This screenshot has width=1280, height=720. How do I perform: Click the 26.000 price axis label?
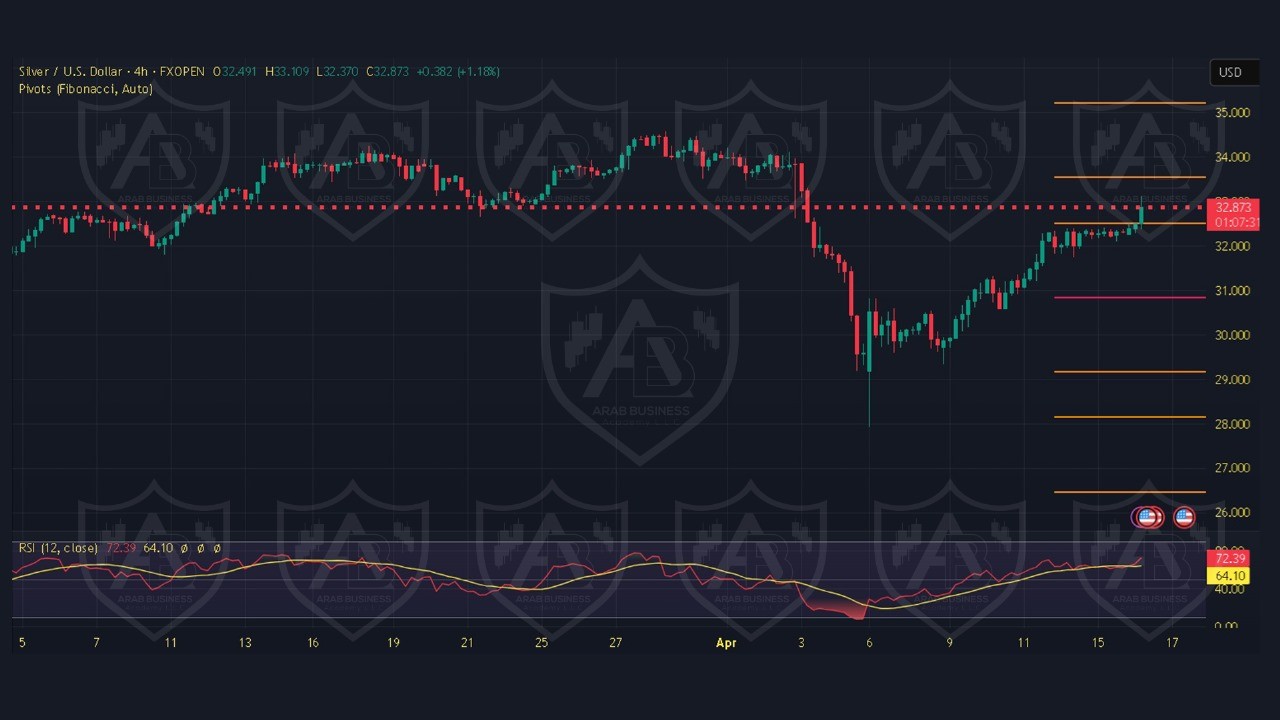1232,512
